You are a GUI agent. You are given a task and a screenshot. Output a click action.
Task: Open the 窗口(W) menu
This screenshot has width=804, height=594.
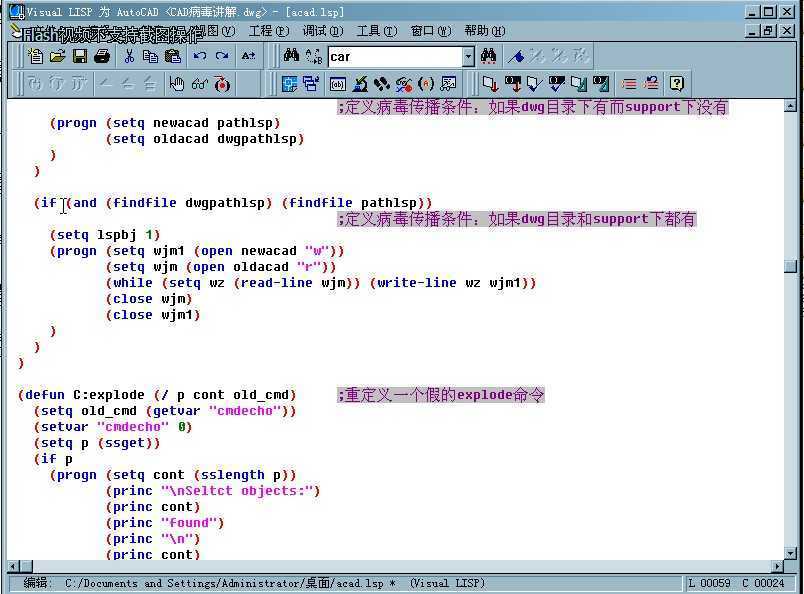click(431, 31)
